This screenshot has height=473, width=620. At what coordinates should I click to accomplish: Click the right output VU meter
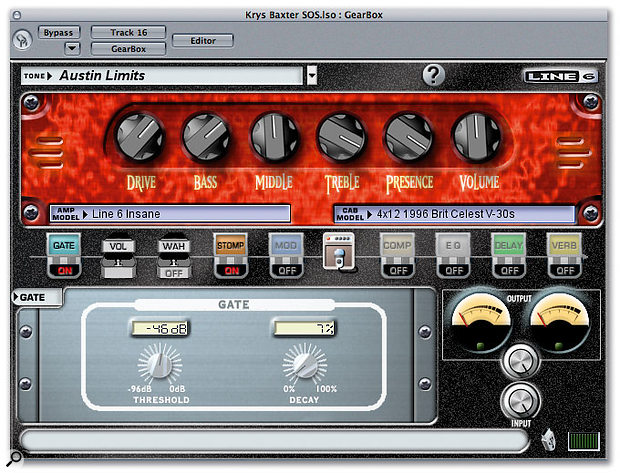click(x=559, y=322)
